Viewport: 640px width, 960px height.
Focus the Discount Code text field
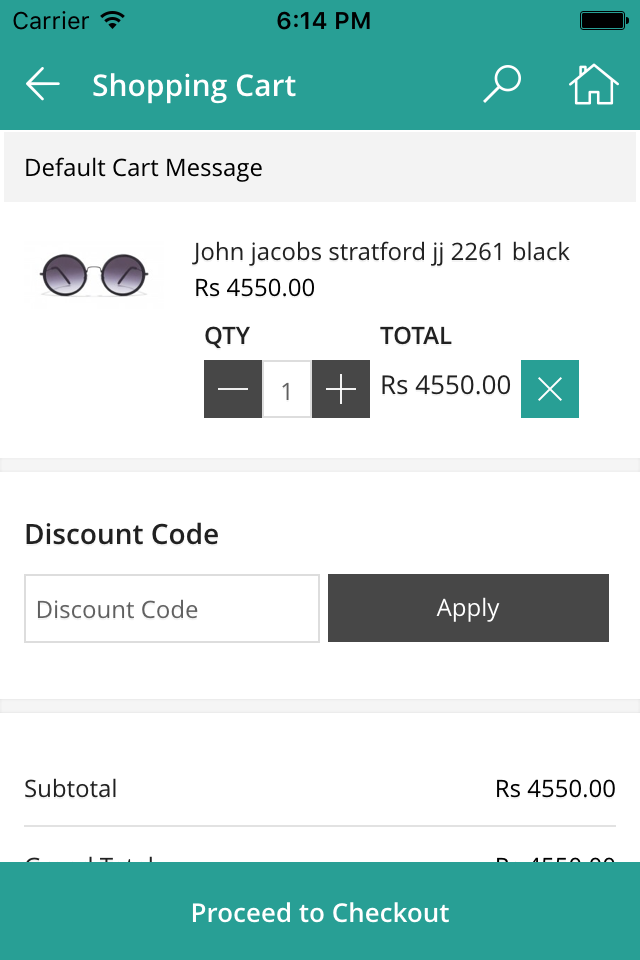(x=172, y=608)
